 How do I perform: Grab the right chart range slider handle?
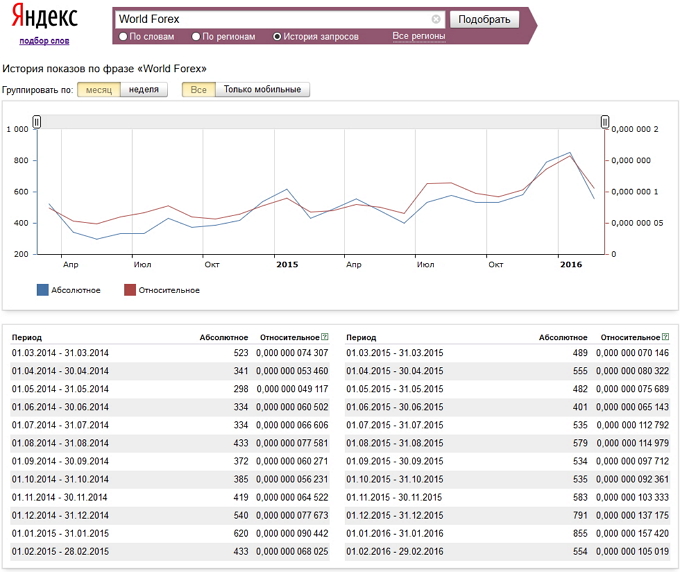[x=605, y=122]
